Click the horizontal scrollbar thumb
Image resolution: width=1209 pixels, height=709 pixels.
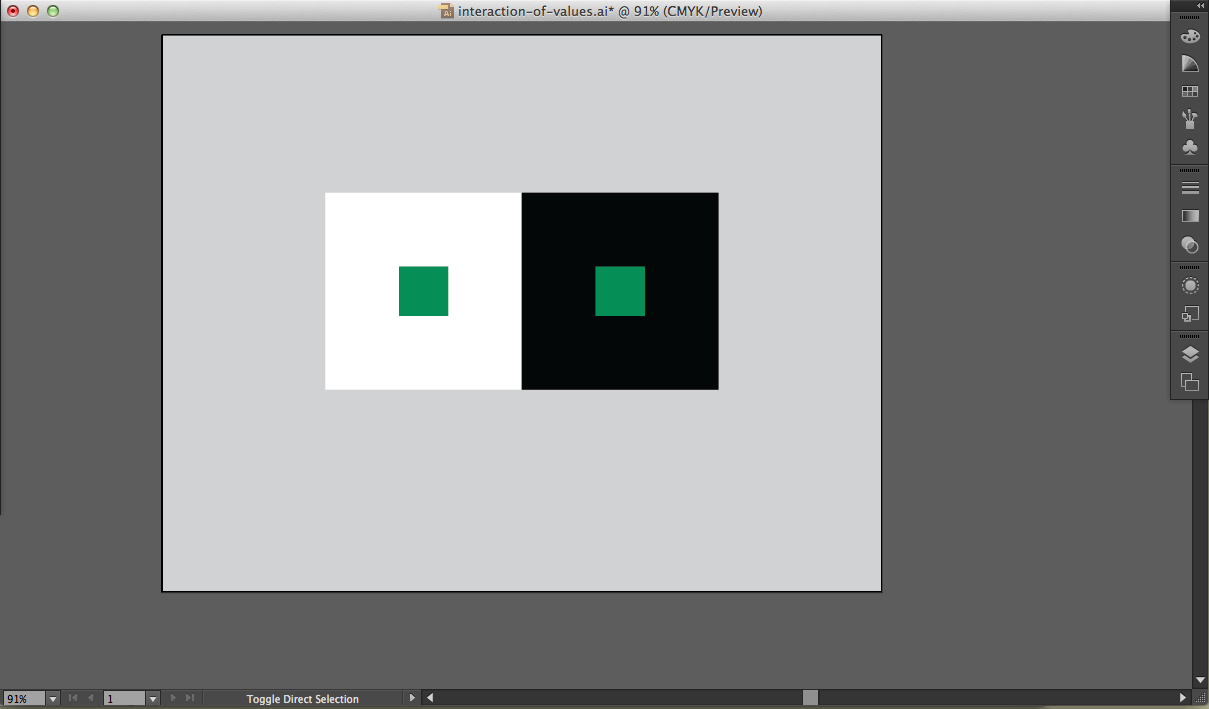(x=810, y=698)
